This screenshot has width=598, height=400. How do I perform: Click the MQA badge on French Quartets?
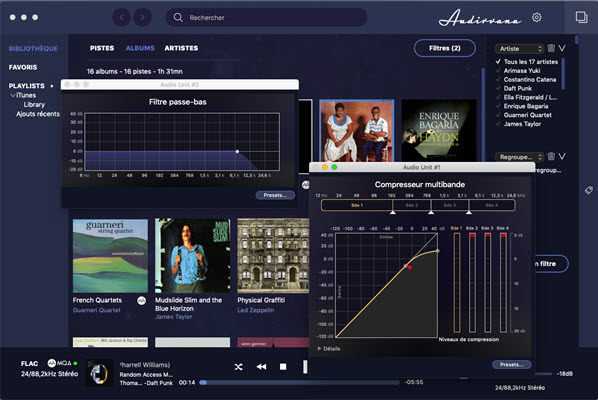(x=141, y=300)
